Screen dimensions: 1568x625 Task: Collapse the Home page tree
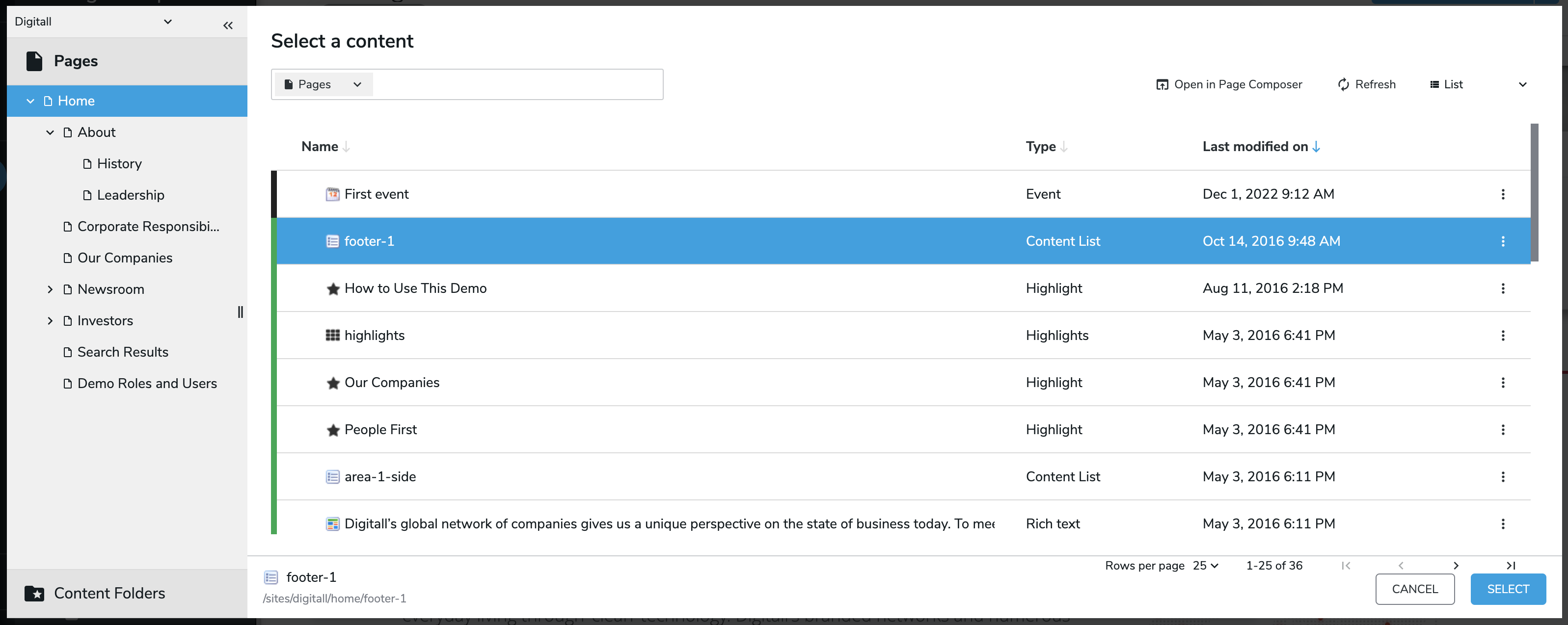coord(30,100)
